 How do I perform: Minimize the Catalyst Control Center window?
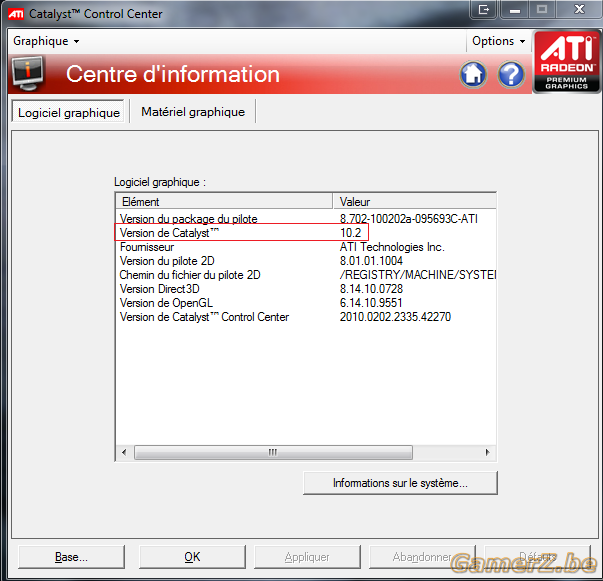pos(515,9)
